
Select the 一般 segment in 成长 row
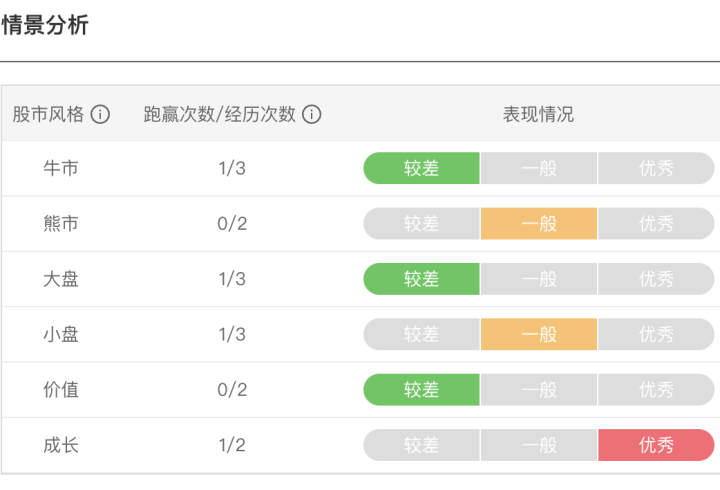coord(539,445)
